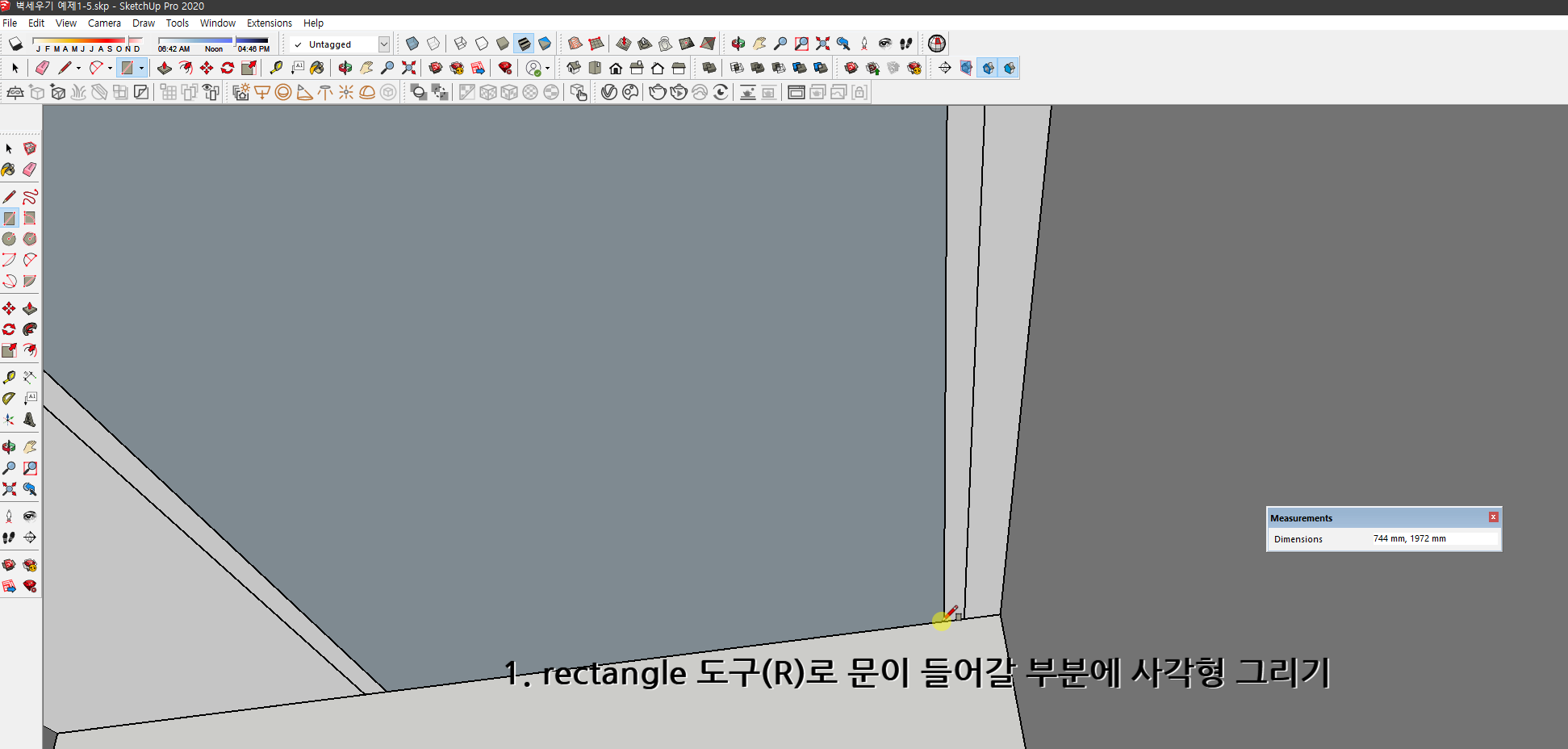Toggle Back Edges face style
Screen dimensions: 1568x749
[x=433, y=44]
